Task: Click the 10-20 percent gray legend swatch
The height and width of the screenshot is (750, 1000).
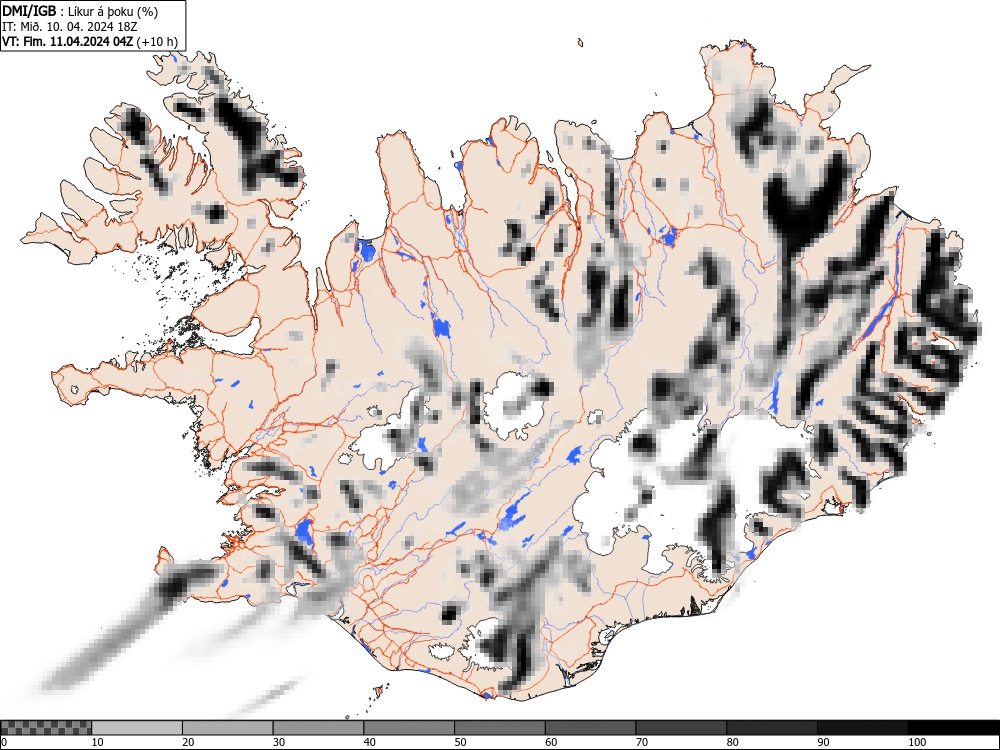Action: pos(137,728)
